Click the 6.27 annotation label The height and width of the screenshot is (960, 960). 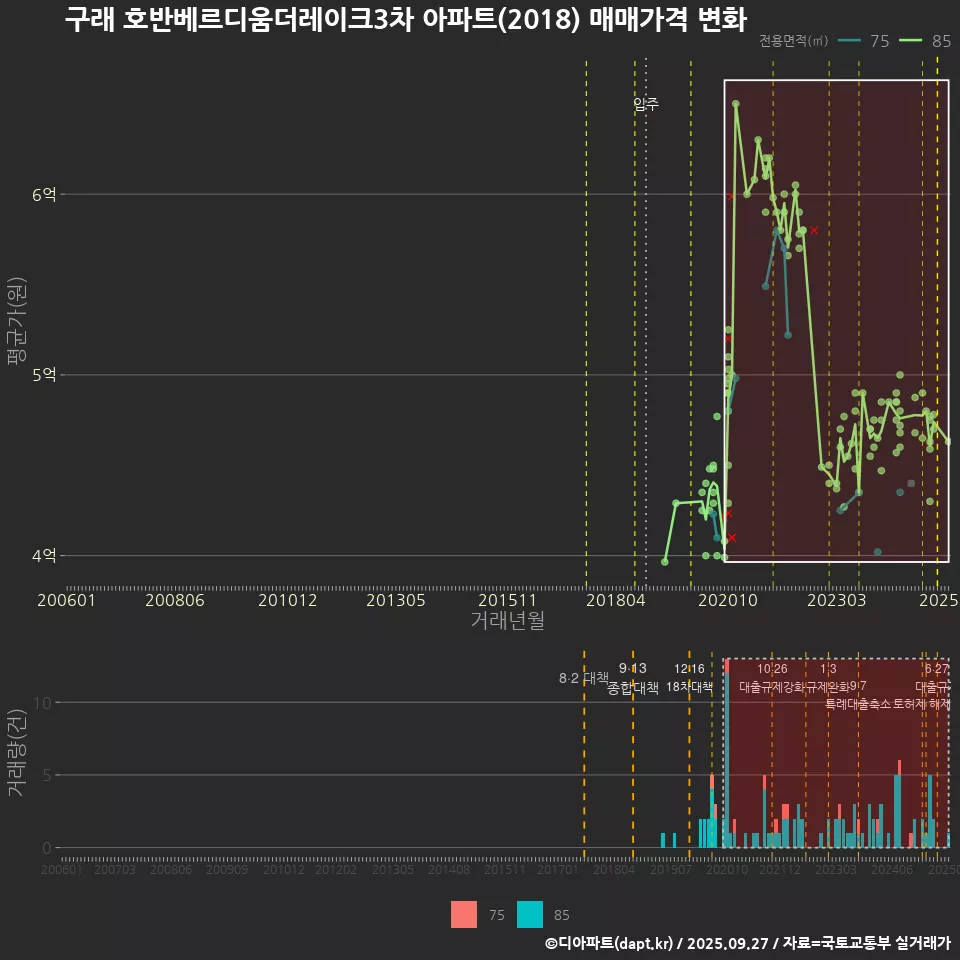coord(936,669)
